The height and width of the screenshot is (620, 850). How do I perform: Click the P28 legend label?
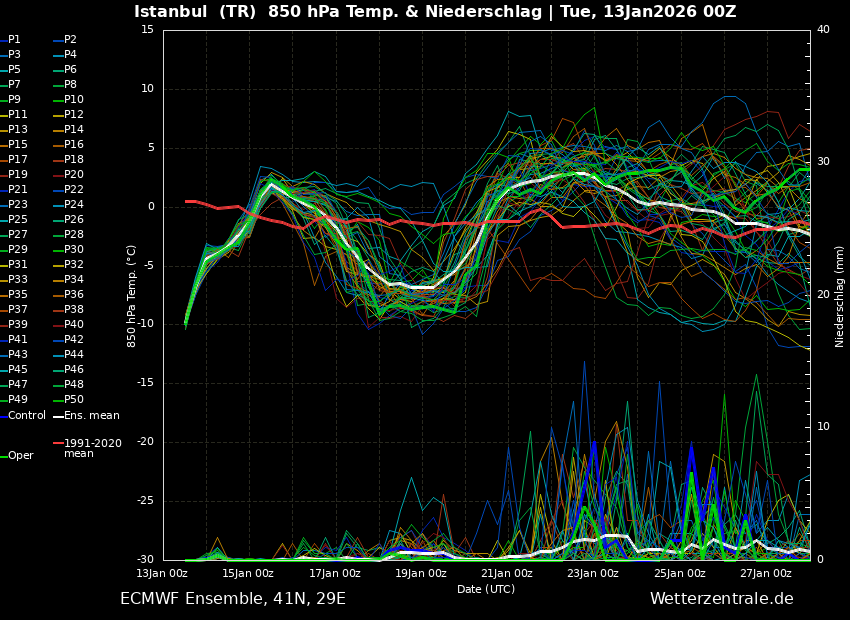coord(74,235)
